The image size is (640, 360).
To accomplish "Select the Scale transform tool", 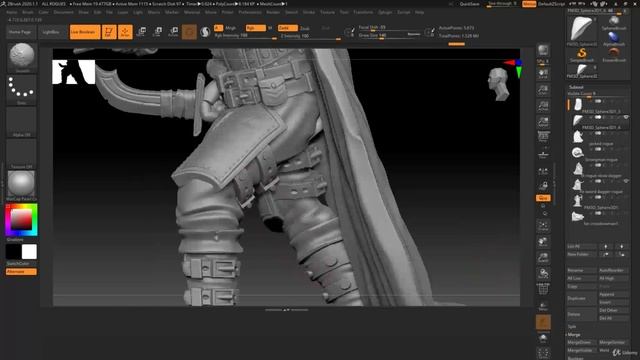I will (x=158, y=32).
